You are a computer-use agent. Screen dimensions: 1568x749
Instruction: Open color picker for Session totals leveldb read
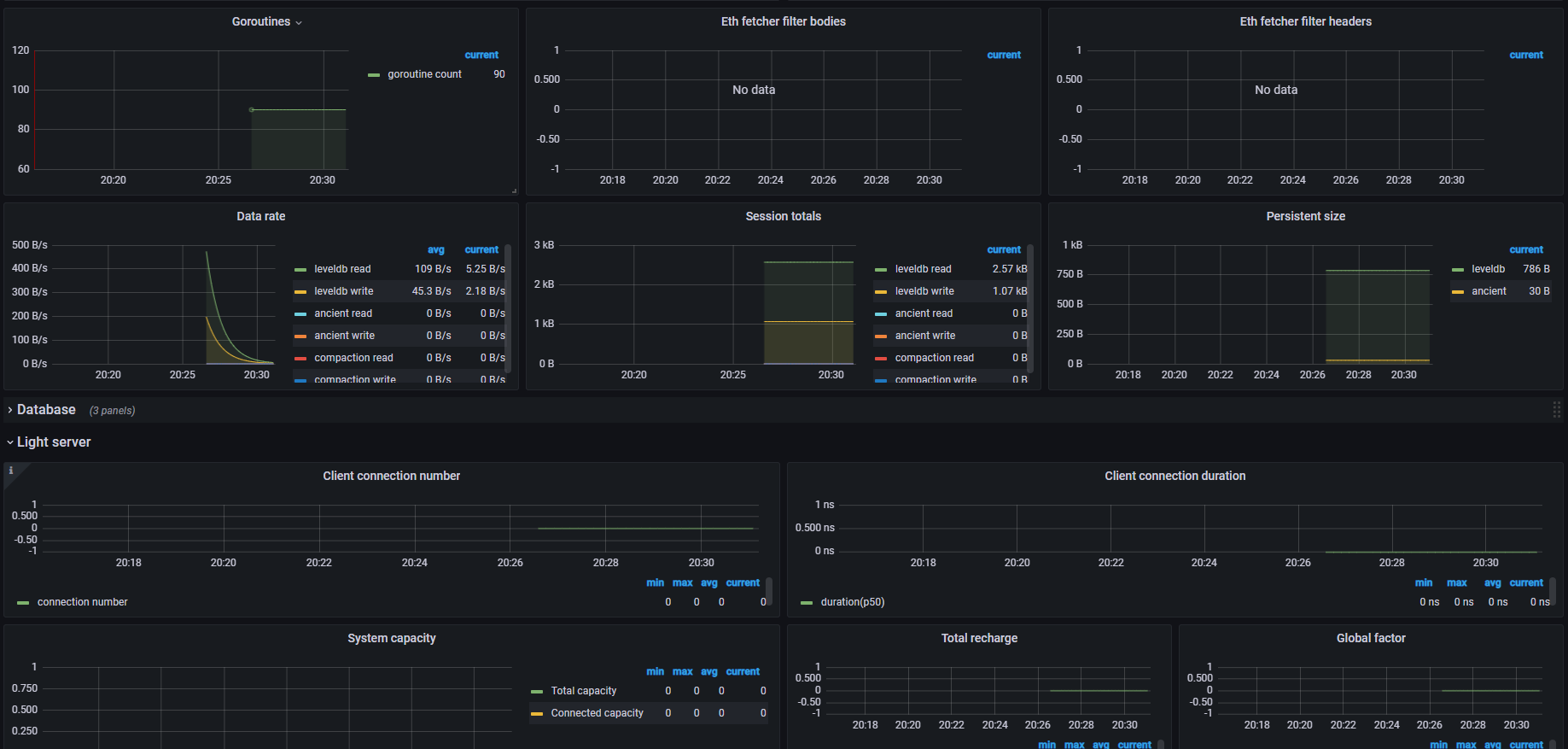(881, 270)
